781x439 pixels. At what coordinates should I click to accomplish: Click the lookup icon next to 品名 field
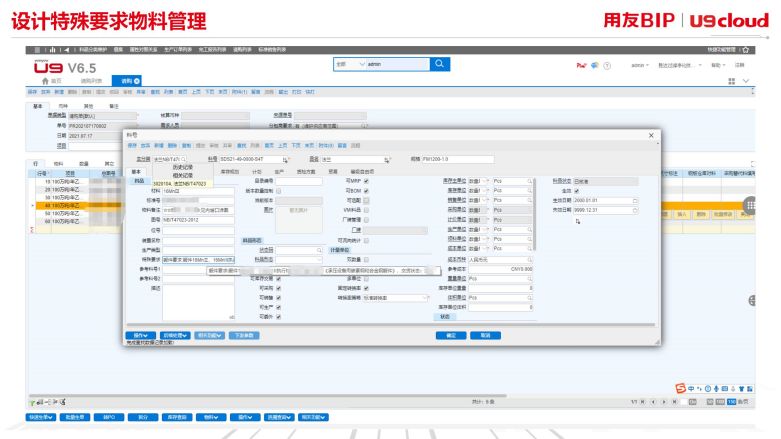click(387, 159)
